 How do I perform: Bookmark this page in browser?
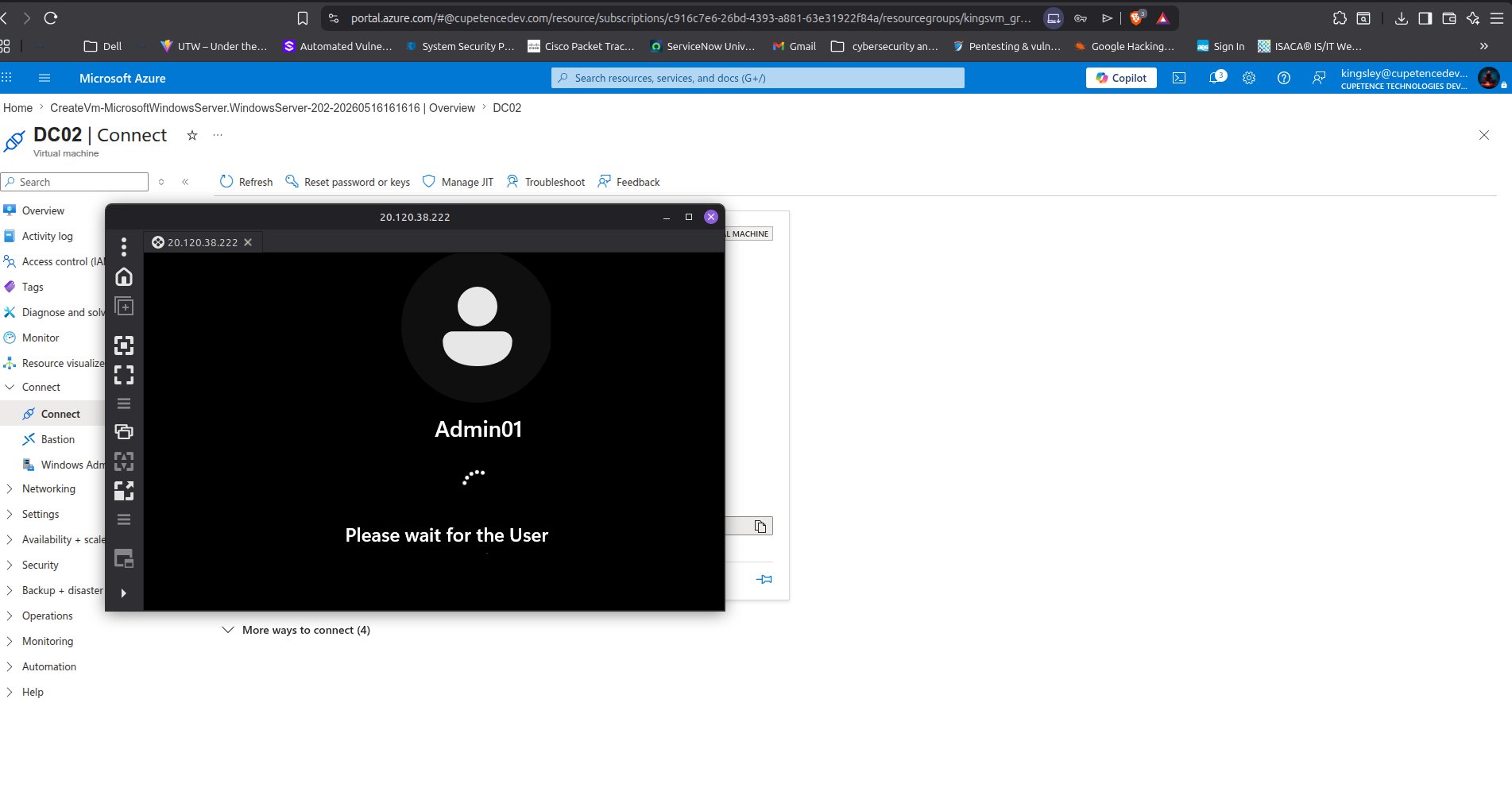tap(302, 17)
